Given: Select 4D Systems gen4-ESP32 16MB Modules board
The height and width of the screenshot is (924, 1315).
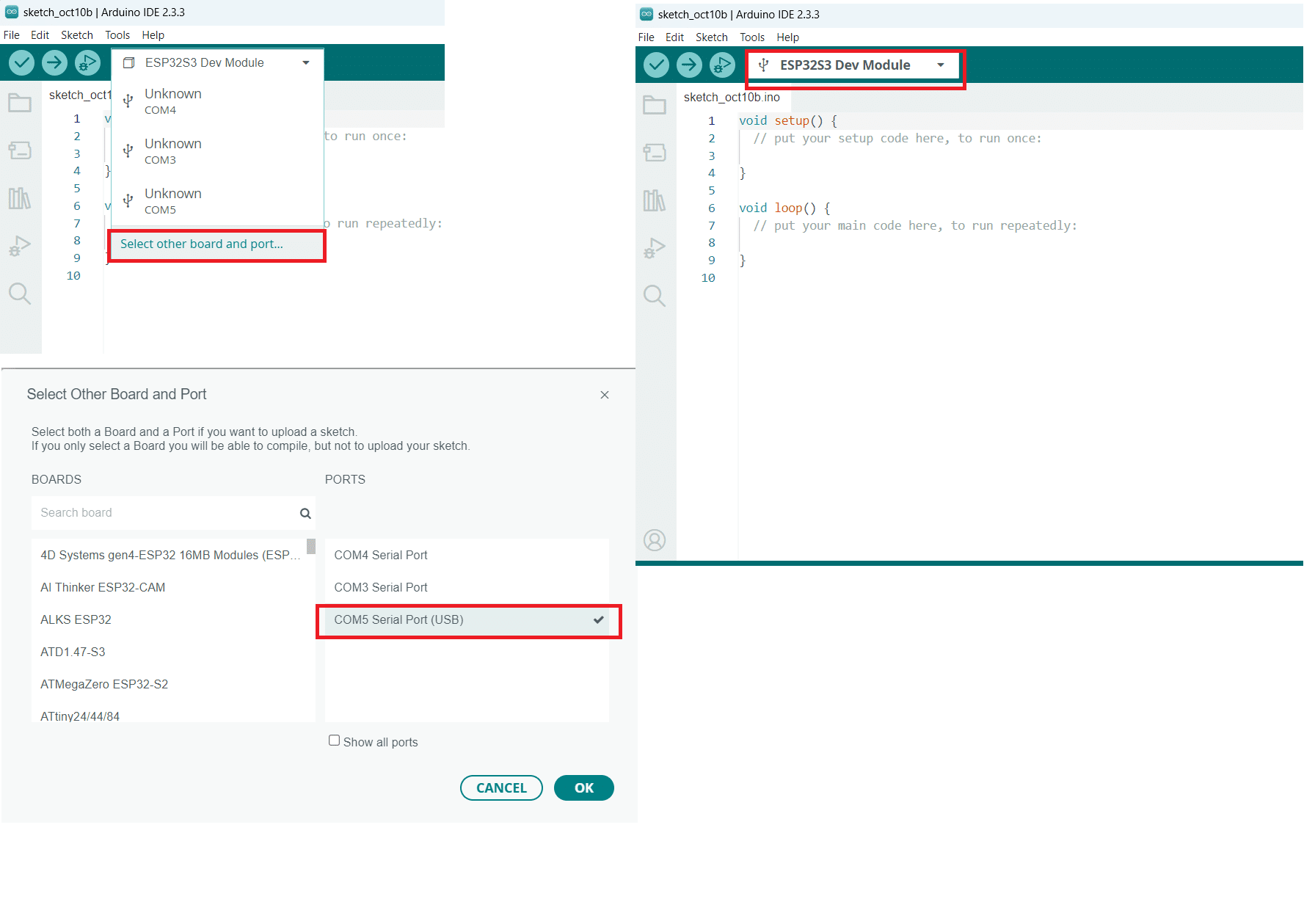Looking at the screenshot, I should coord(169,556).
